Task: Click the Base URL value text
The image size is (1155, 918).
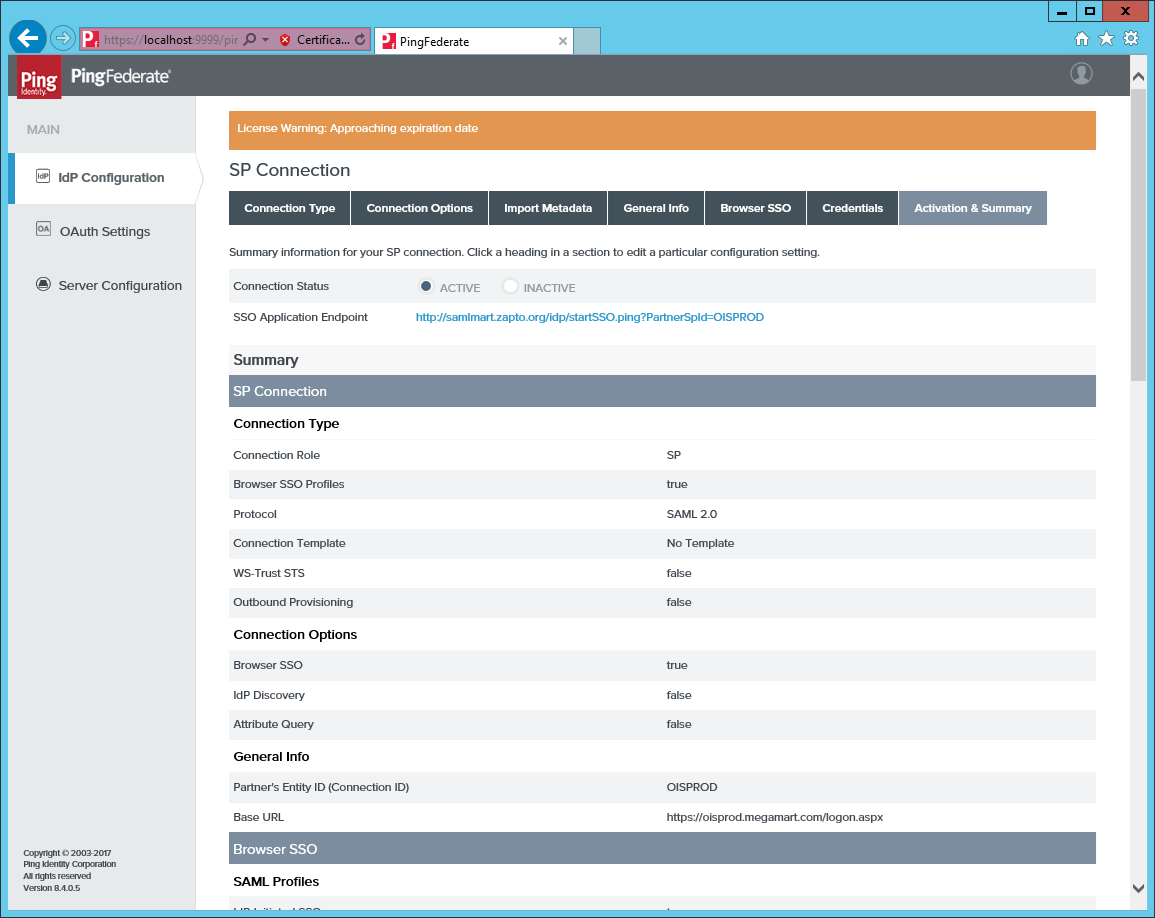Action: [x=774, y=817]
